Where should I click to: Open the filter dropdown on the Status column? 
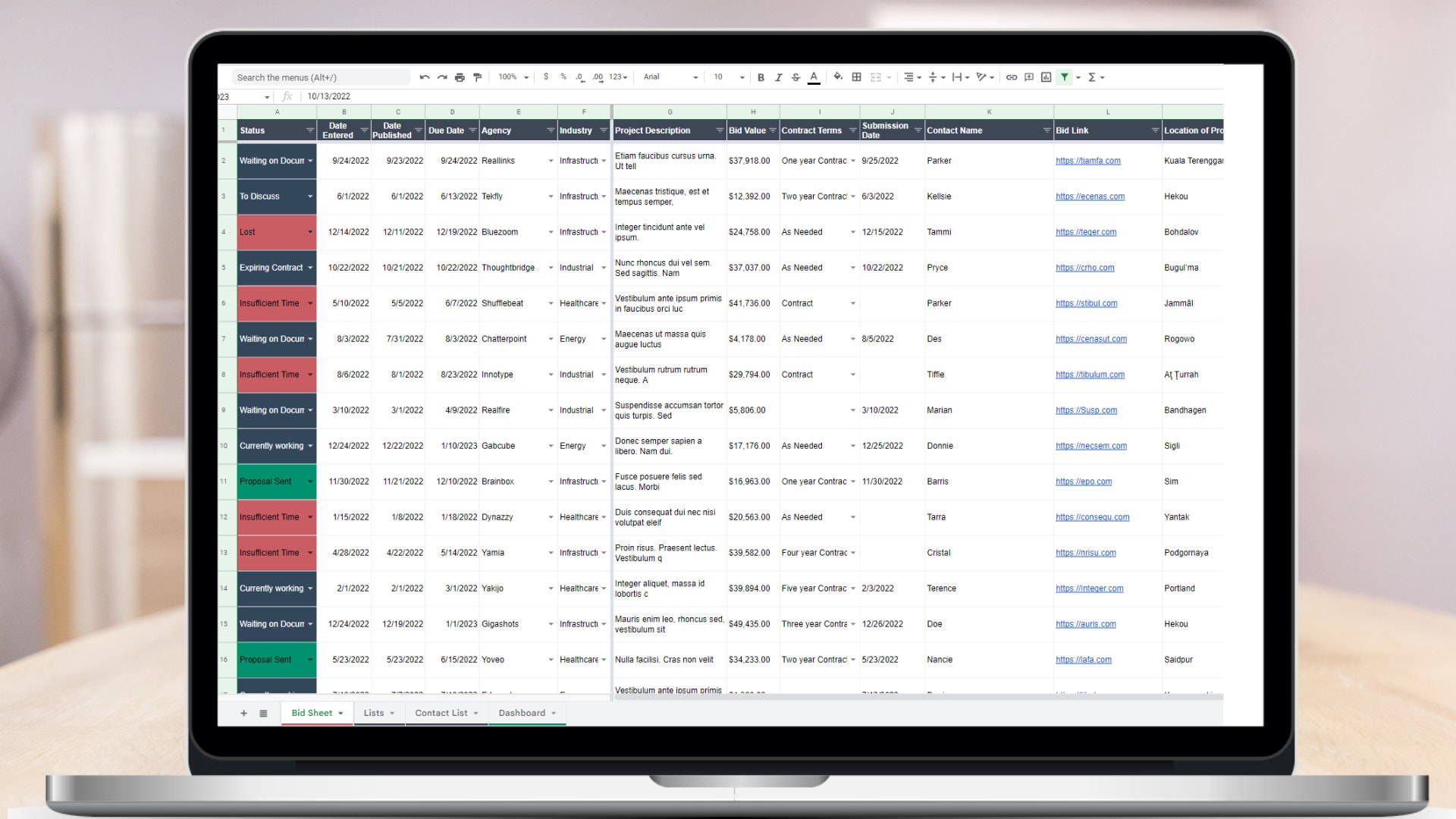309,130
